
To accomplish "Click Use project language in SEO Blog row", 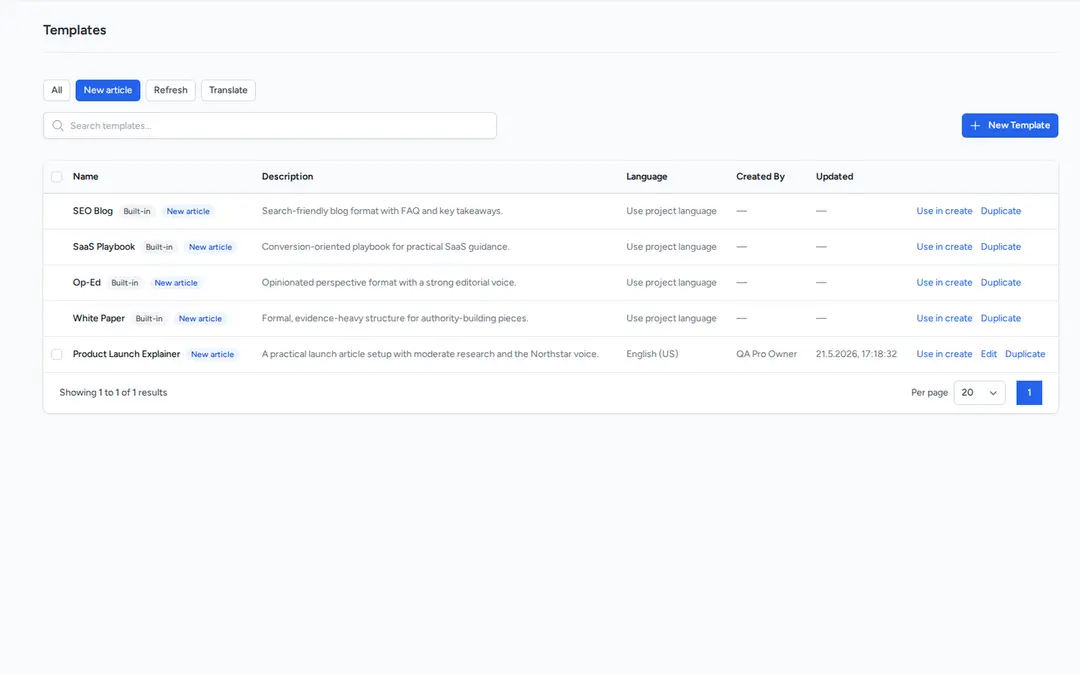I will [672, 211].
